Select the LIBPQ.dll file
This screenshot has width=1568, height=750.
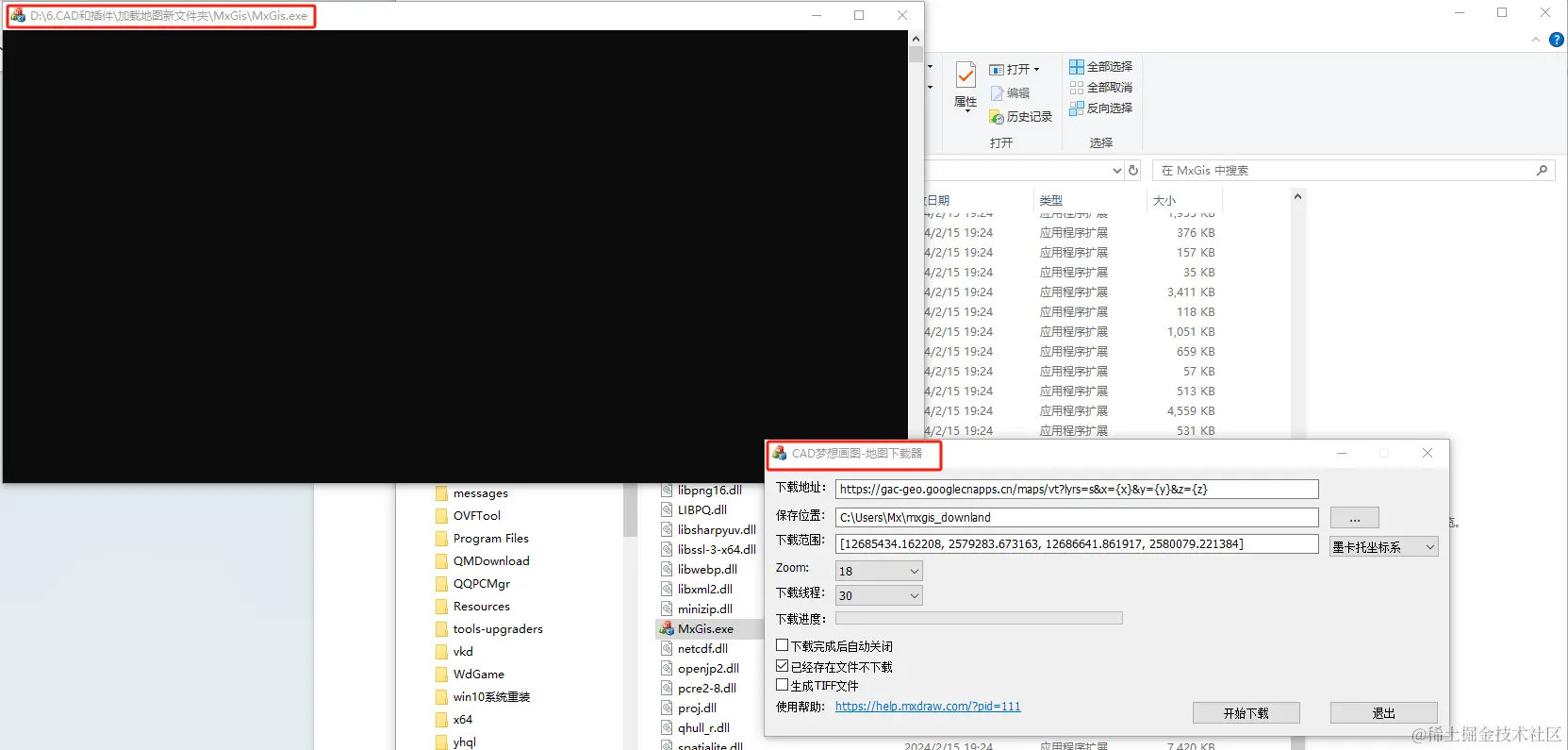click(x=701, y=510)
